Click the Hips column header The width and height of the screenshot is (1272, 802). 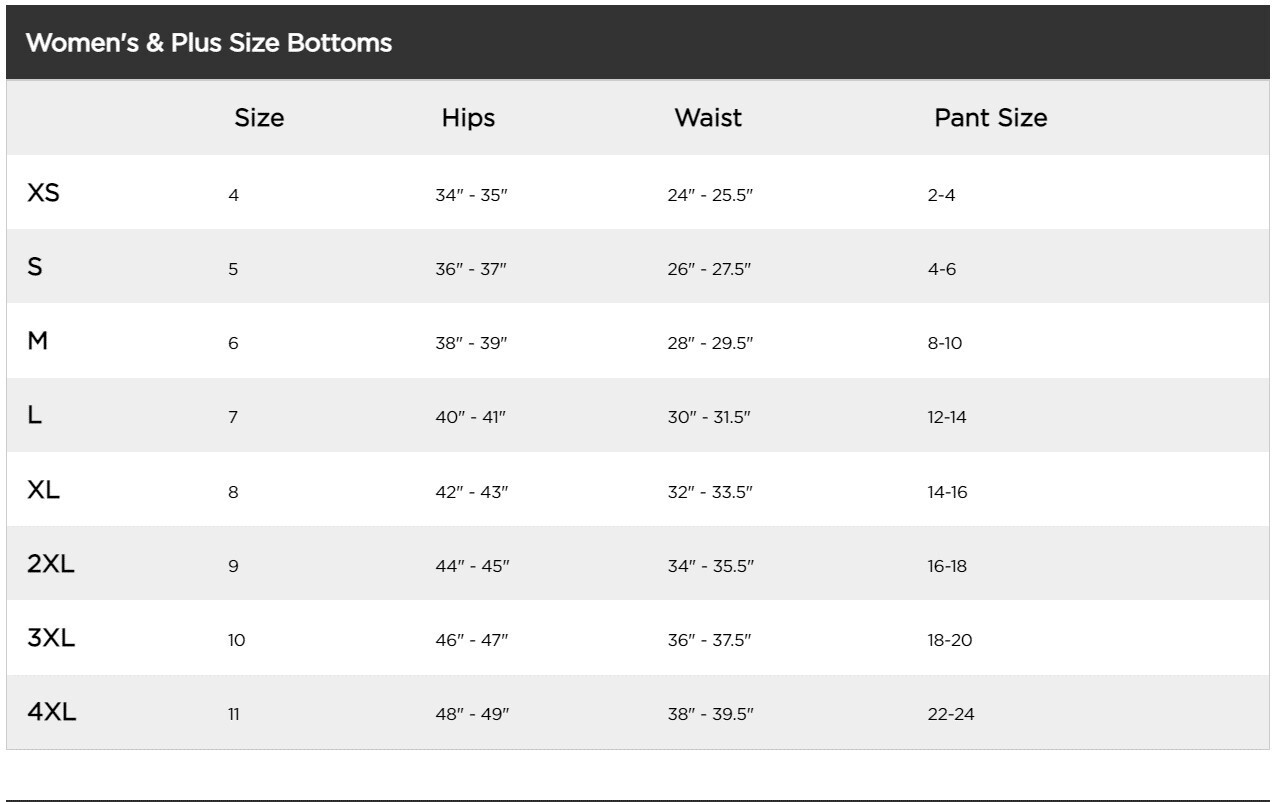(468, 118)
